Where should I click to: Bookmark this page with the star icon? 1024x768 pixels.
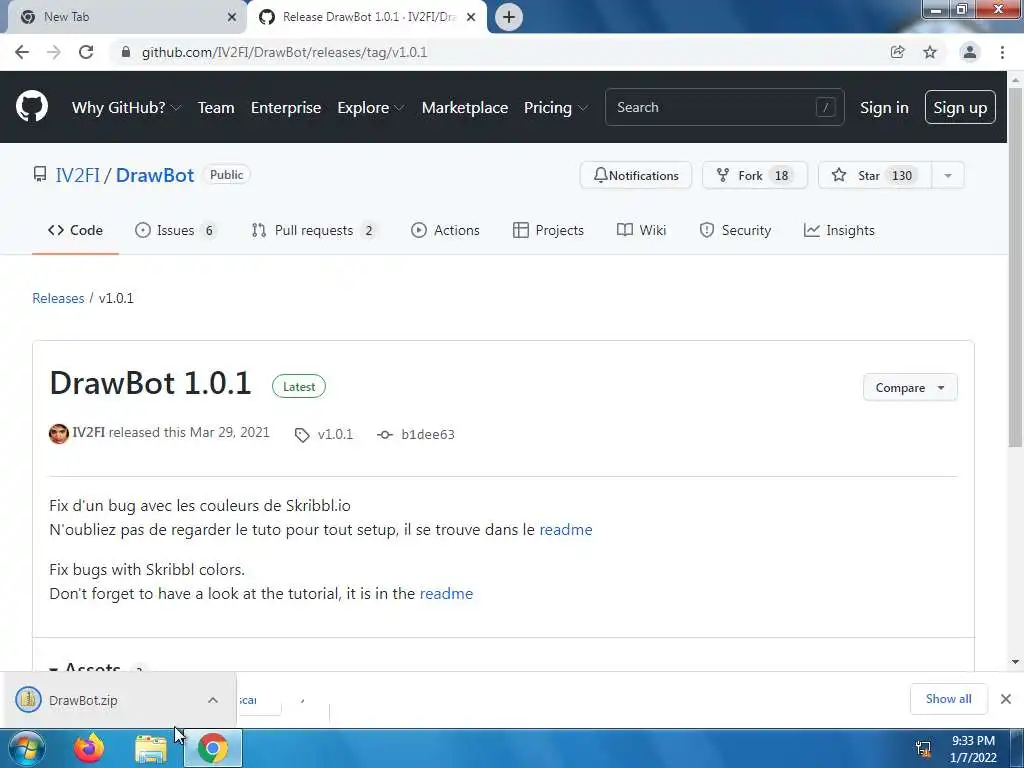(930, 52)
